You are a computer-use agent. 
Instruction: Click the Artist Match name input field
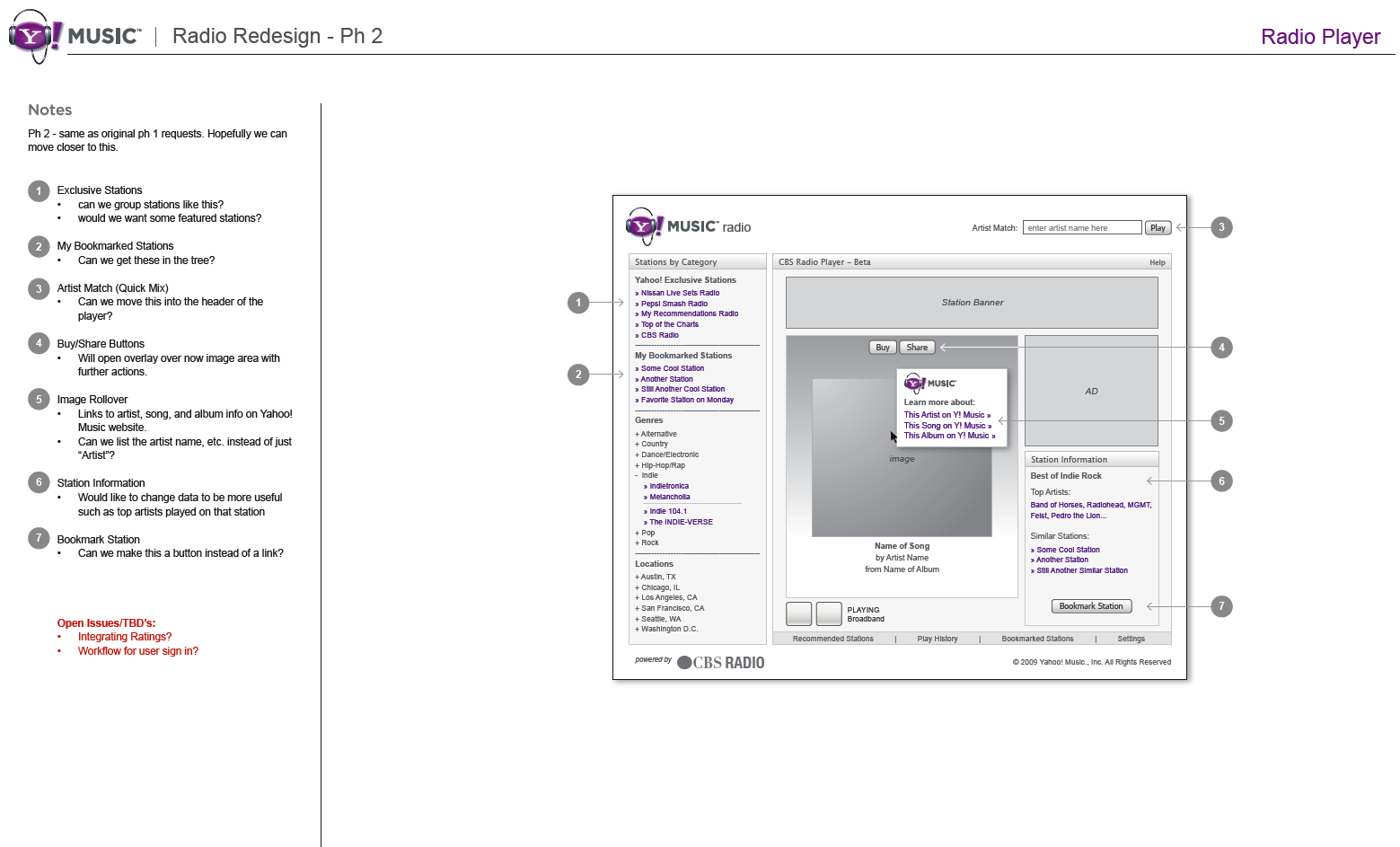click(x=1081, y=228)
